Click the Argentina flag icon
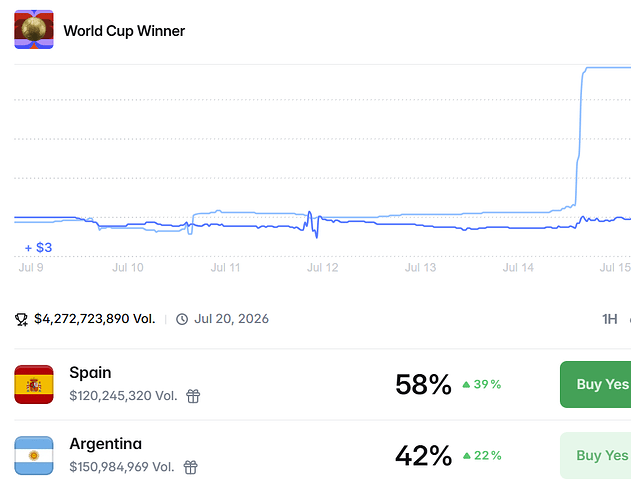 point(34,456)
